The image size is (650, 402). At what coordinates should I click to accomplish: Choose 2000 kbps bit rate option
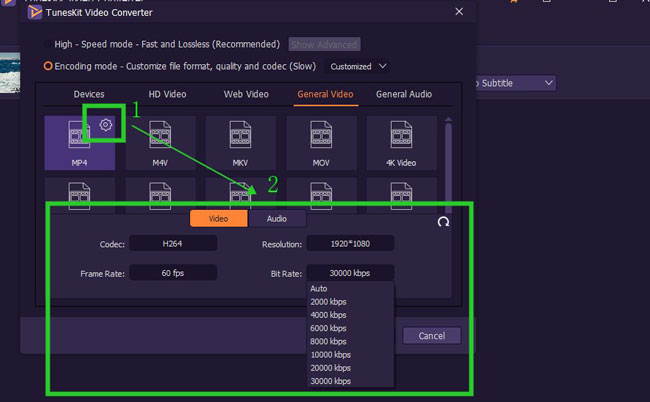tap(350, 302)
